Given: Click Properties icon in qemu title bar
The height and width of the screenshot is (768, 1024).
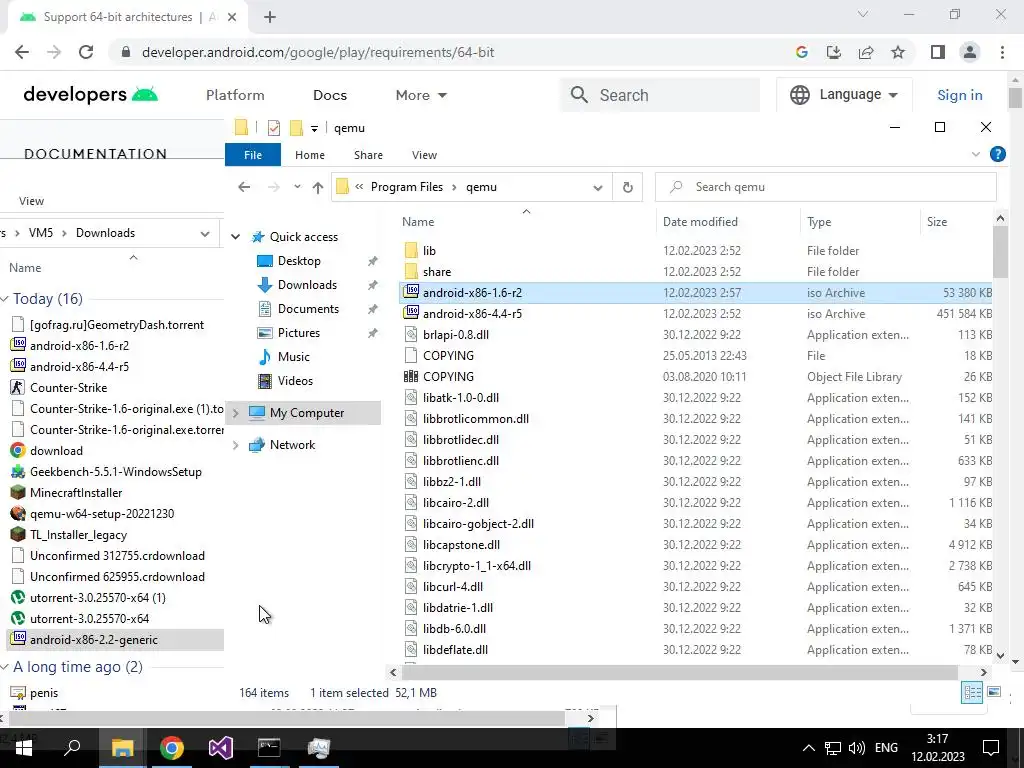Looking at the screenshot, I should point(274,128).
